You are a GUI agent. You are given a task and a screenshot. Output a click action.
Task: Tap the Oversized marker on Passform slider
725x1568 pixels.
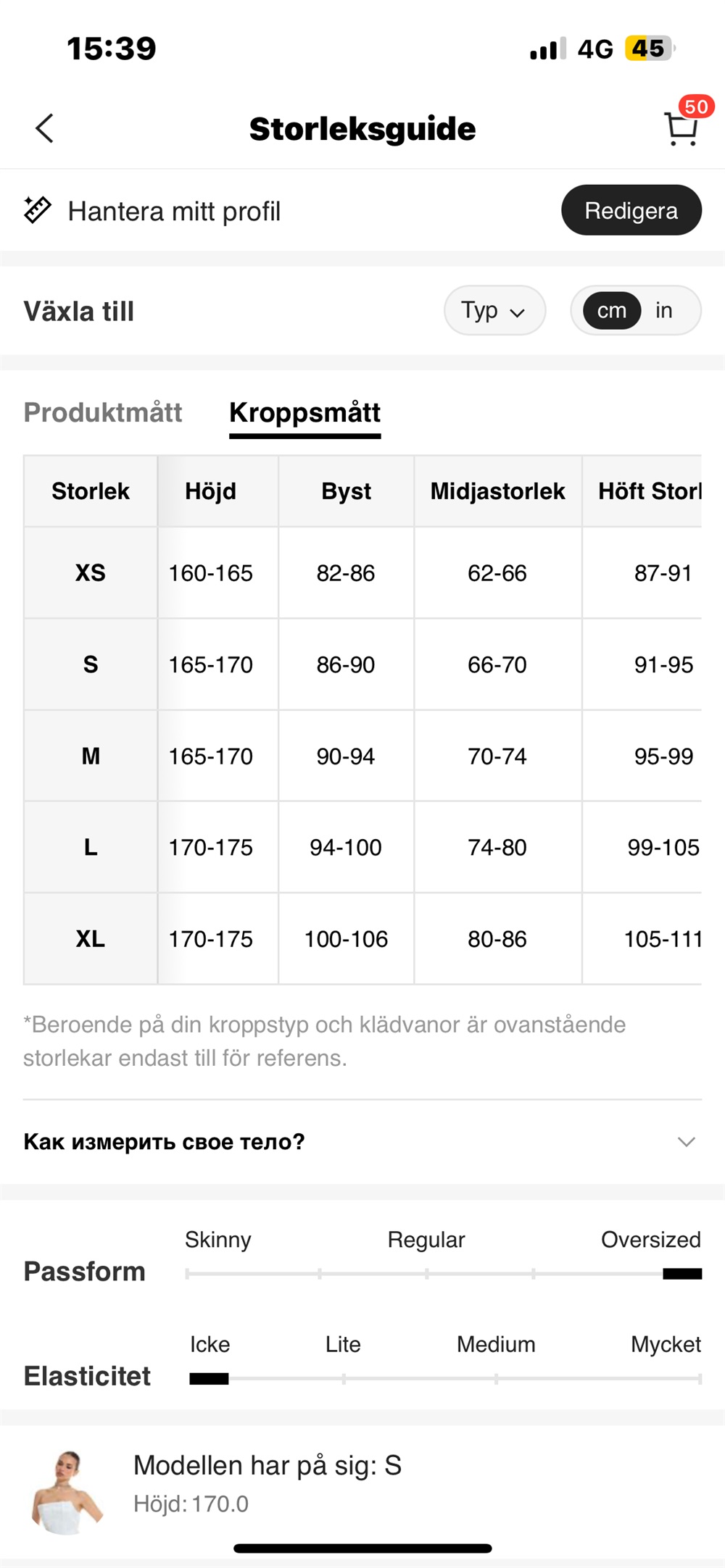[682, 1274]
